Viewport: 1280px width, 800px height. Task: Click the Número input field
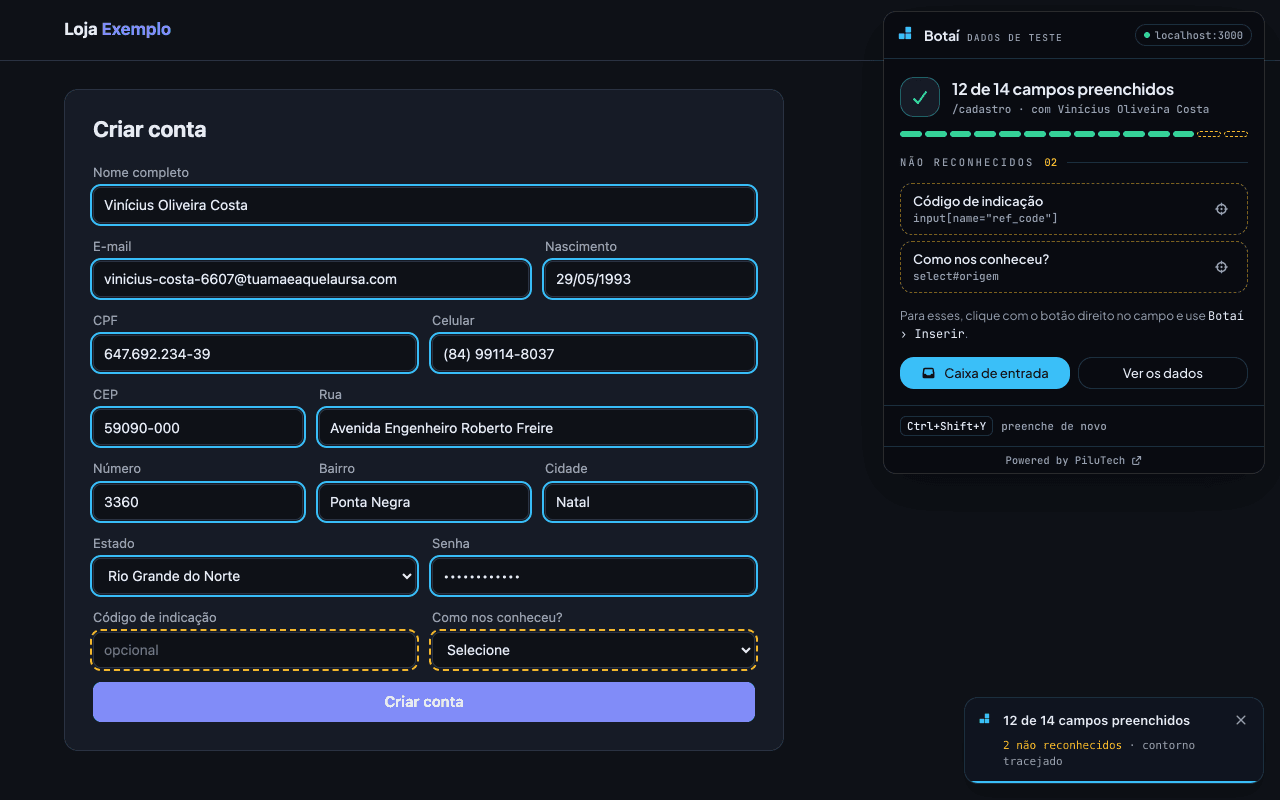[198, 502]
